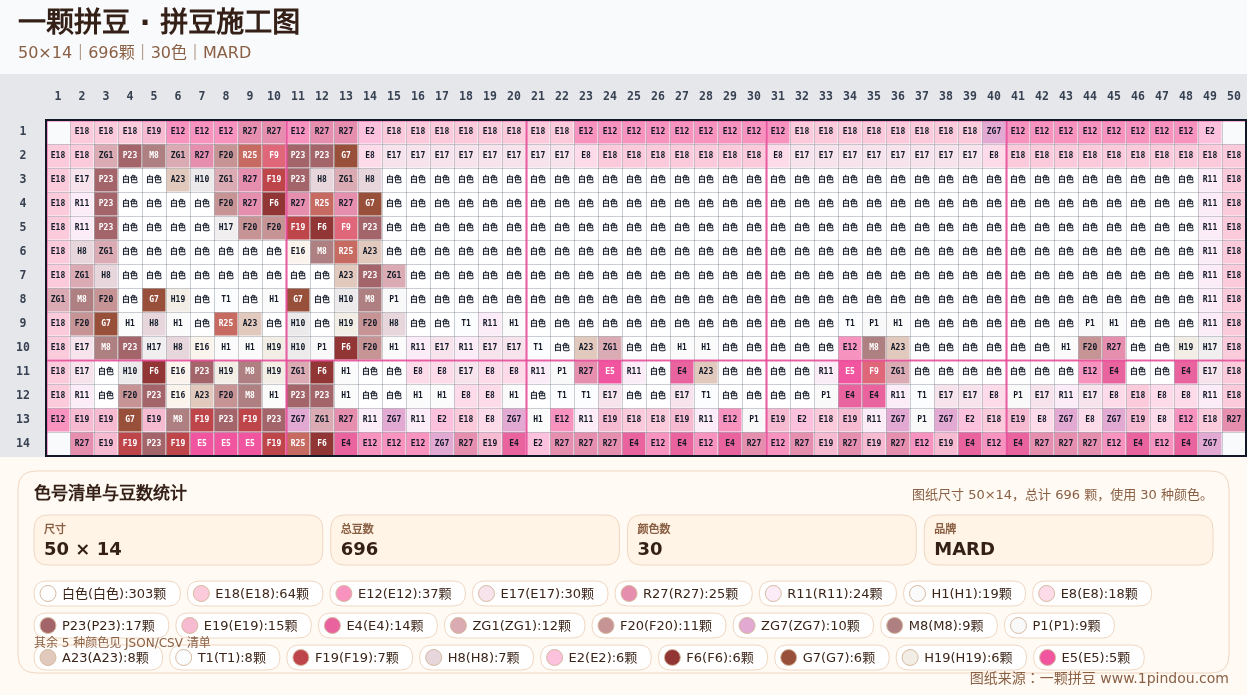Click the 色号清单与豆数统计 heading
The image size is (1247, 695).
pos(110,493)
